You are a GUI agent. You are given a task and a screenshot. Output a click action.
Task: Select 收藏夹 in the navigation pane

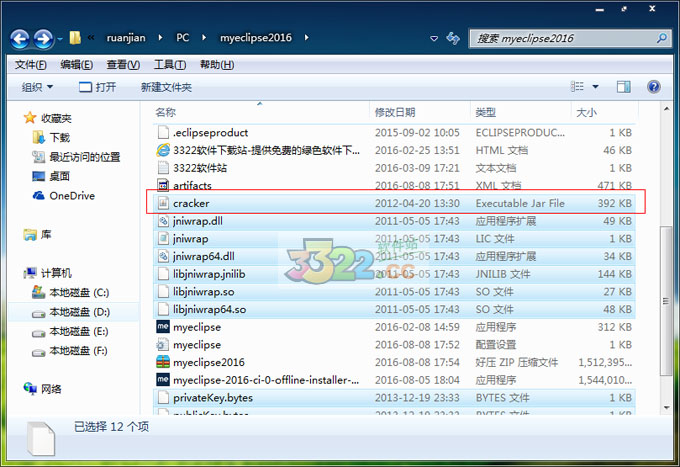point(56,118)
